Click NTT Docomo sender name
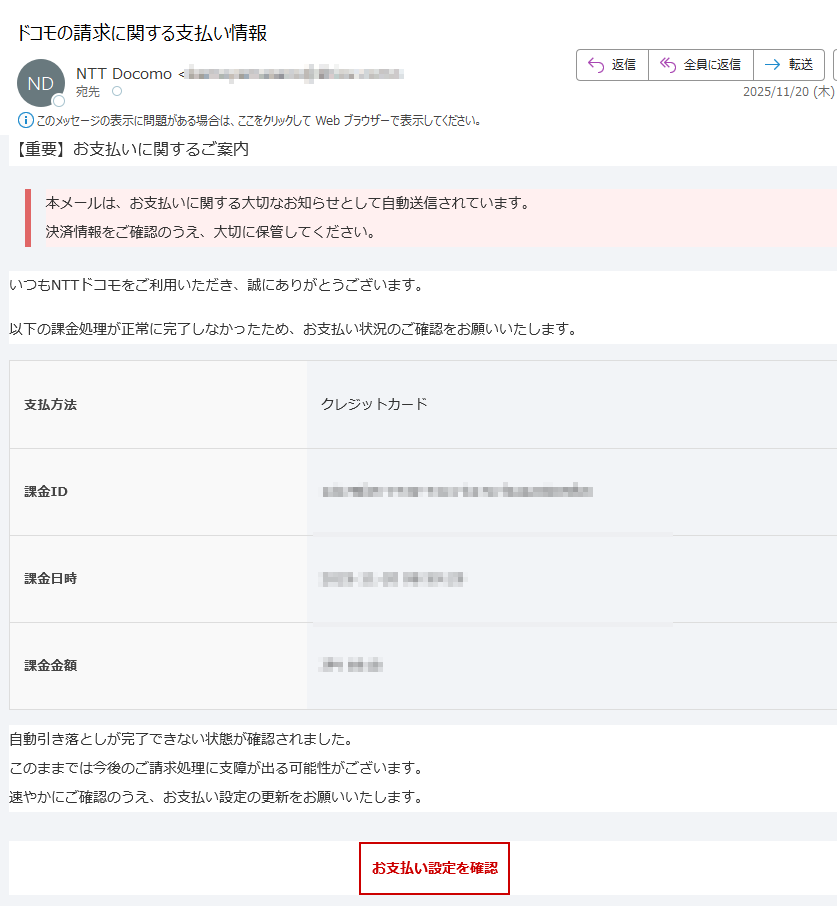The width and height of the screenshot is (837, 906). 123,74
